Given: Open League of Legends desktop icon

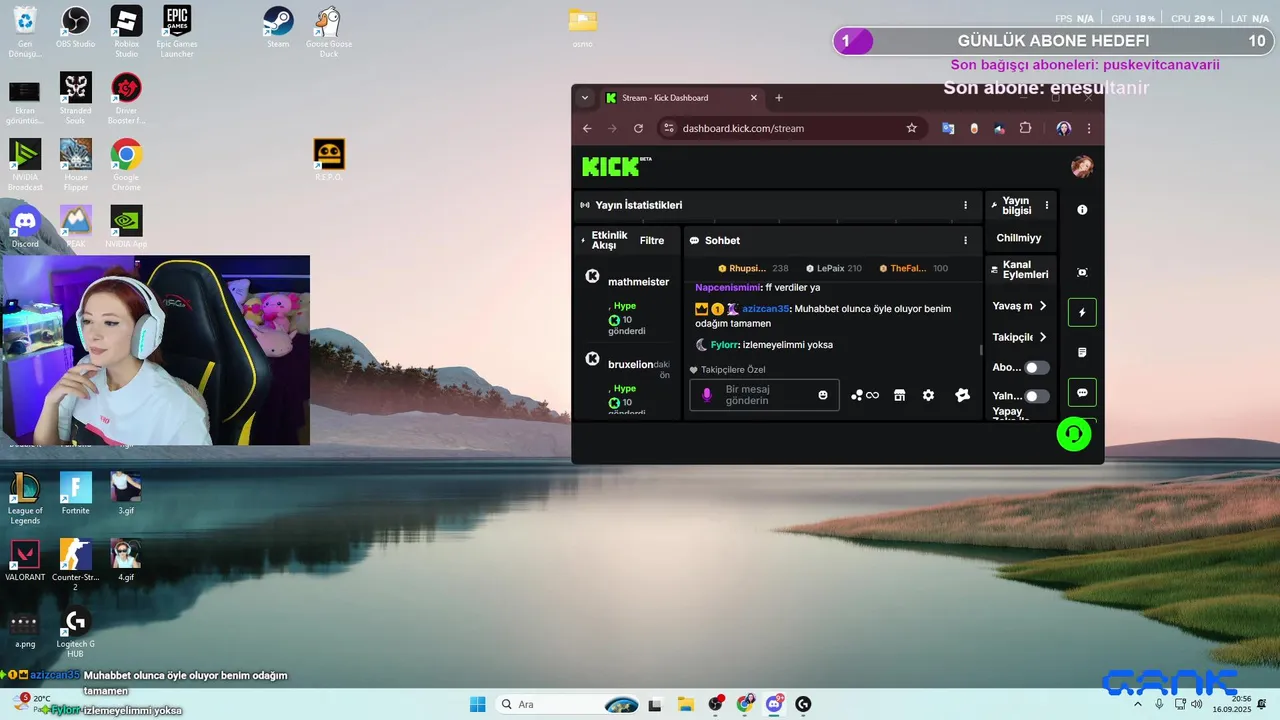Looking at the screenshot, I should (x=25, y=498).
